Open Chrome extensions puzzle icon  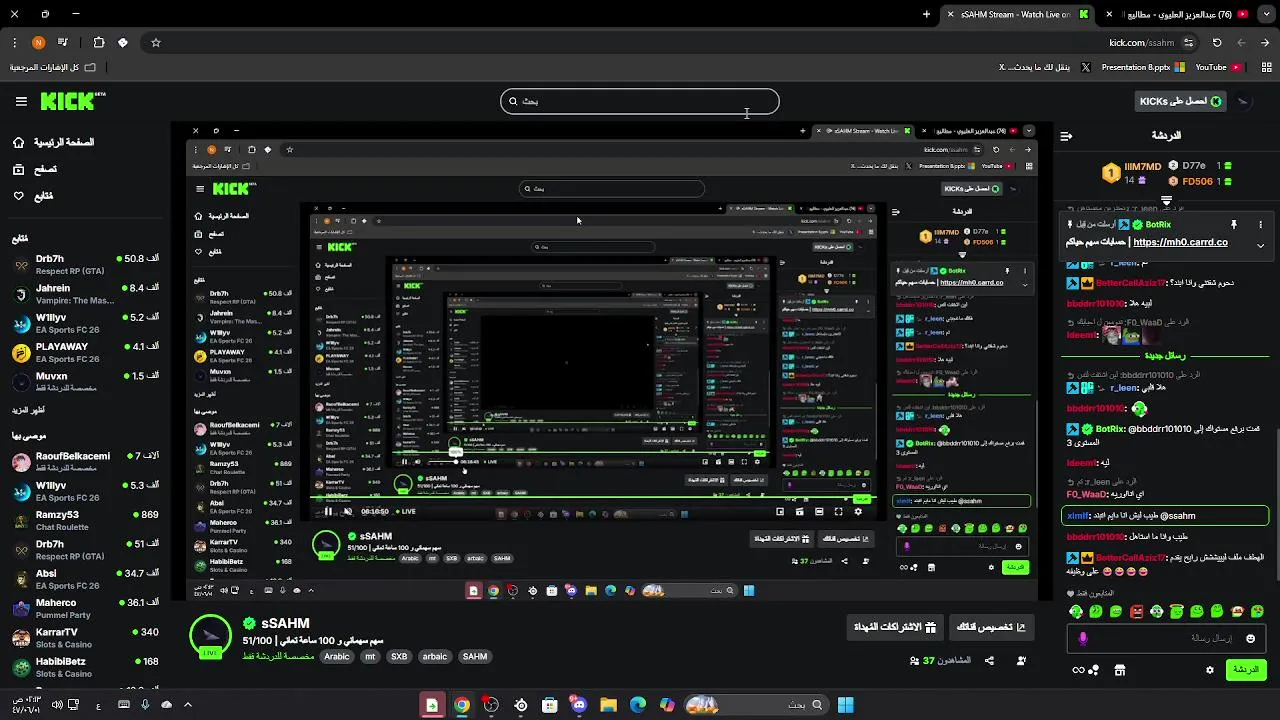click(x=98, y=43)
